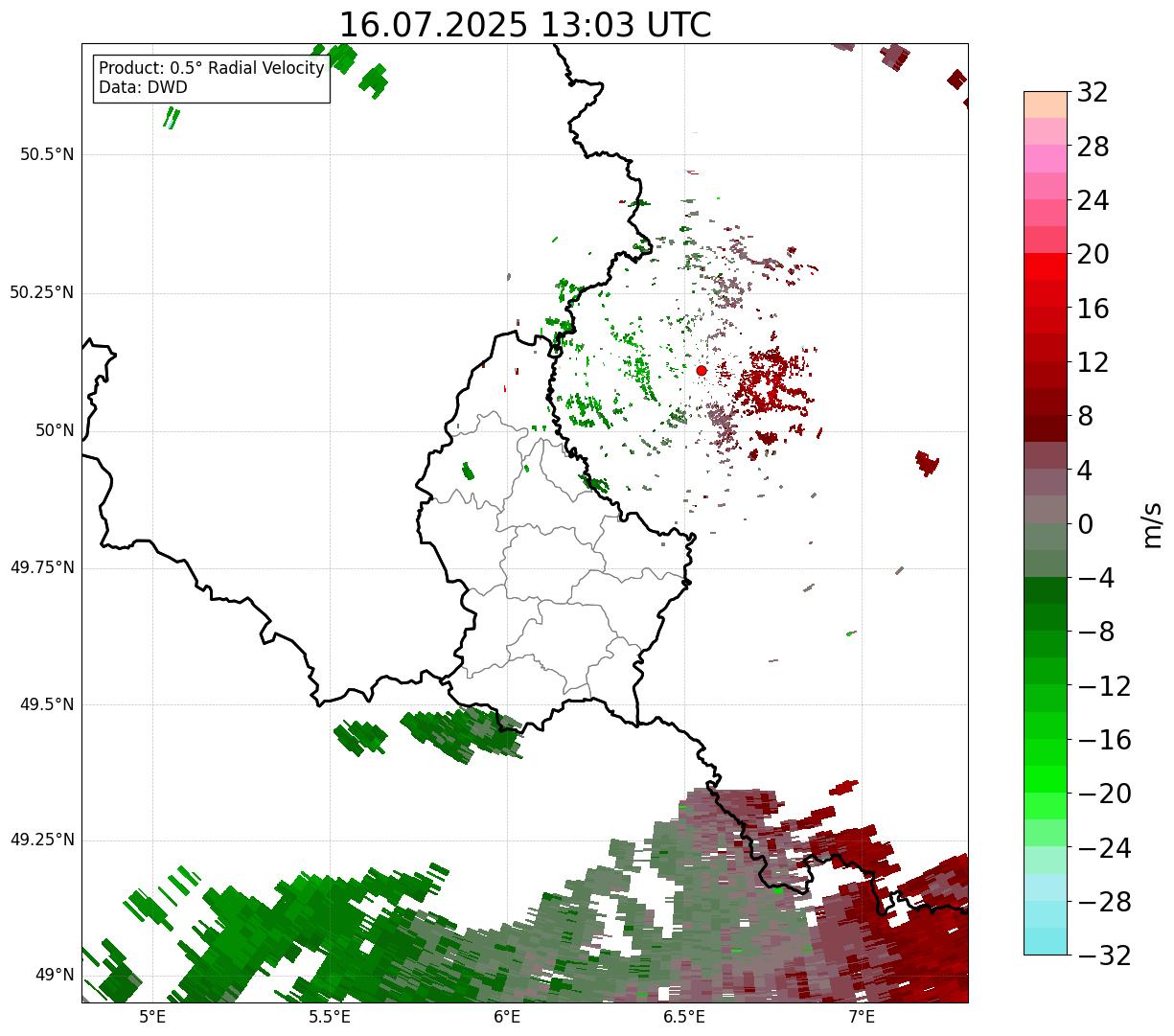Click the 49.75°N latitude label
The height and width of the screenshot is (1036, 1174).
pos(42,567)
